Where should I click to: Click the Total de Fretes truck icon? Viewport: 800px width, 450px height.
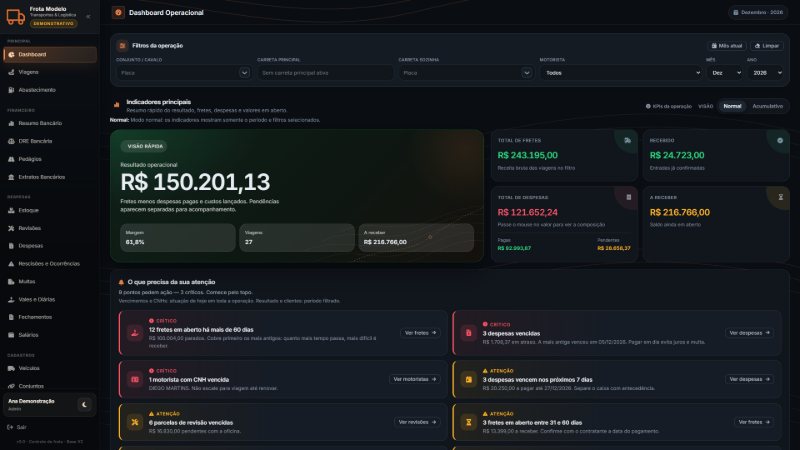point(628,140)
